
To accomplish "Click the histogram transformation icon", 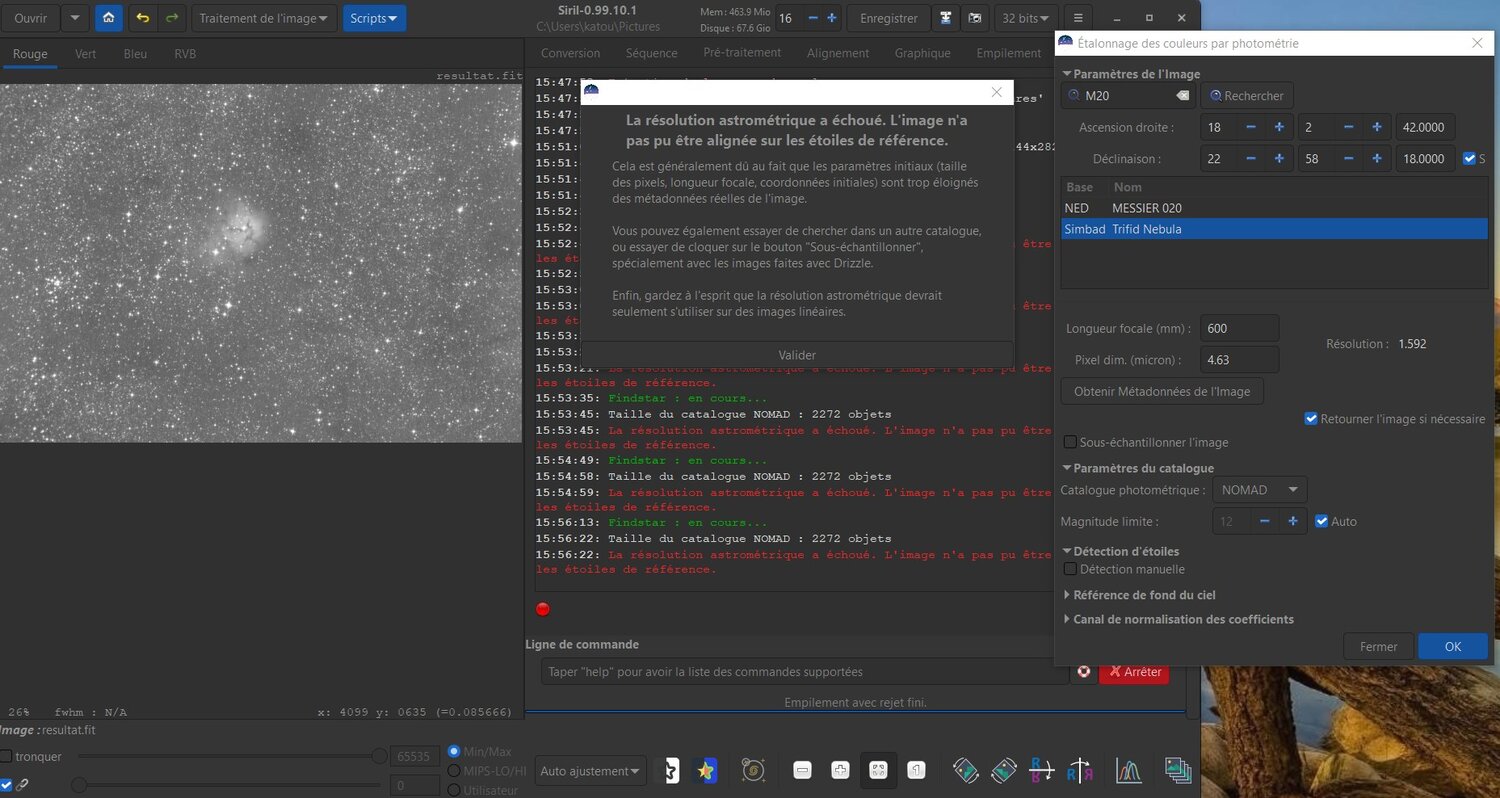I will coord(1129,770).
